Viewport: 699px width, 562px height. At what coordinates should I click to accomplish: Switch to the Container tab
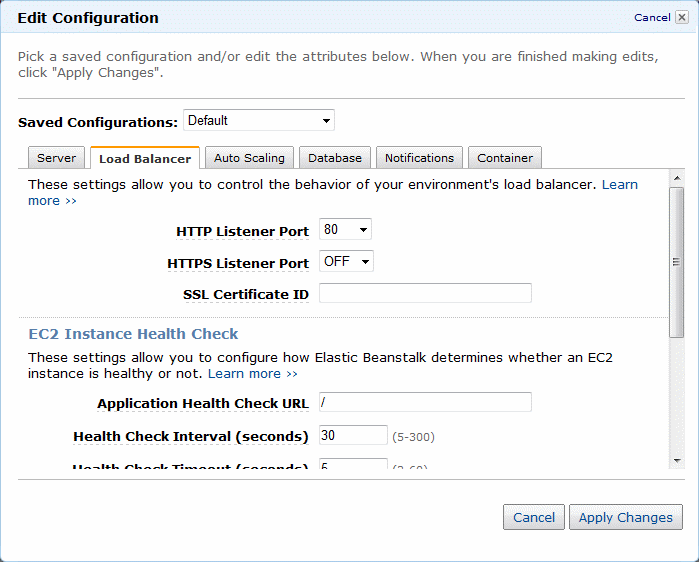coord(505,158)
